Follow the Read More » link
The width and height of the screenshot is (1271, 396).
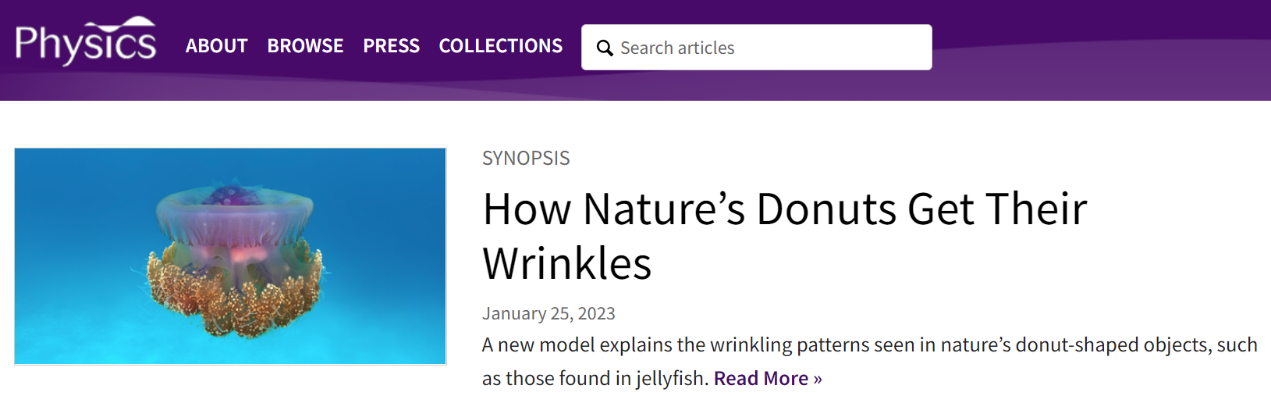coord(768,378)
